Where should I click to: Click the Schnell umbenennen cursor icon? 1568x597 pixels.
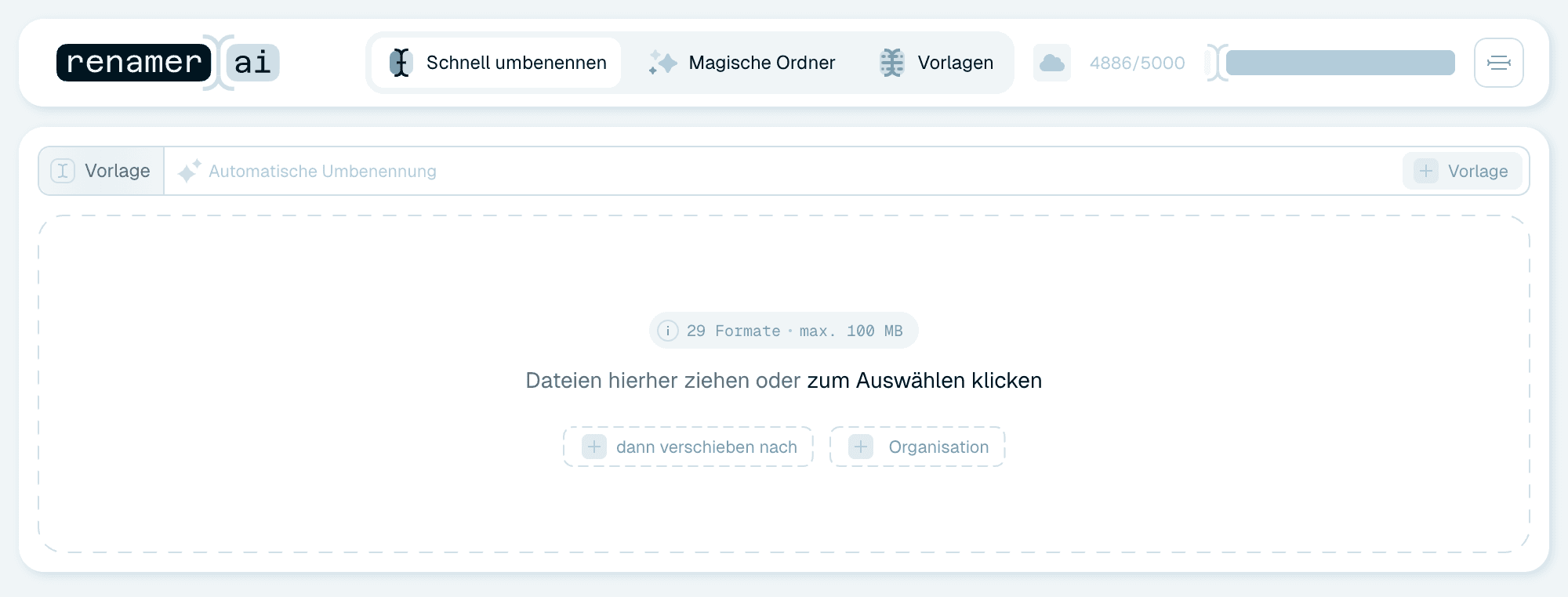pyautogui.click(x=401, y=63)
